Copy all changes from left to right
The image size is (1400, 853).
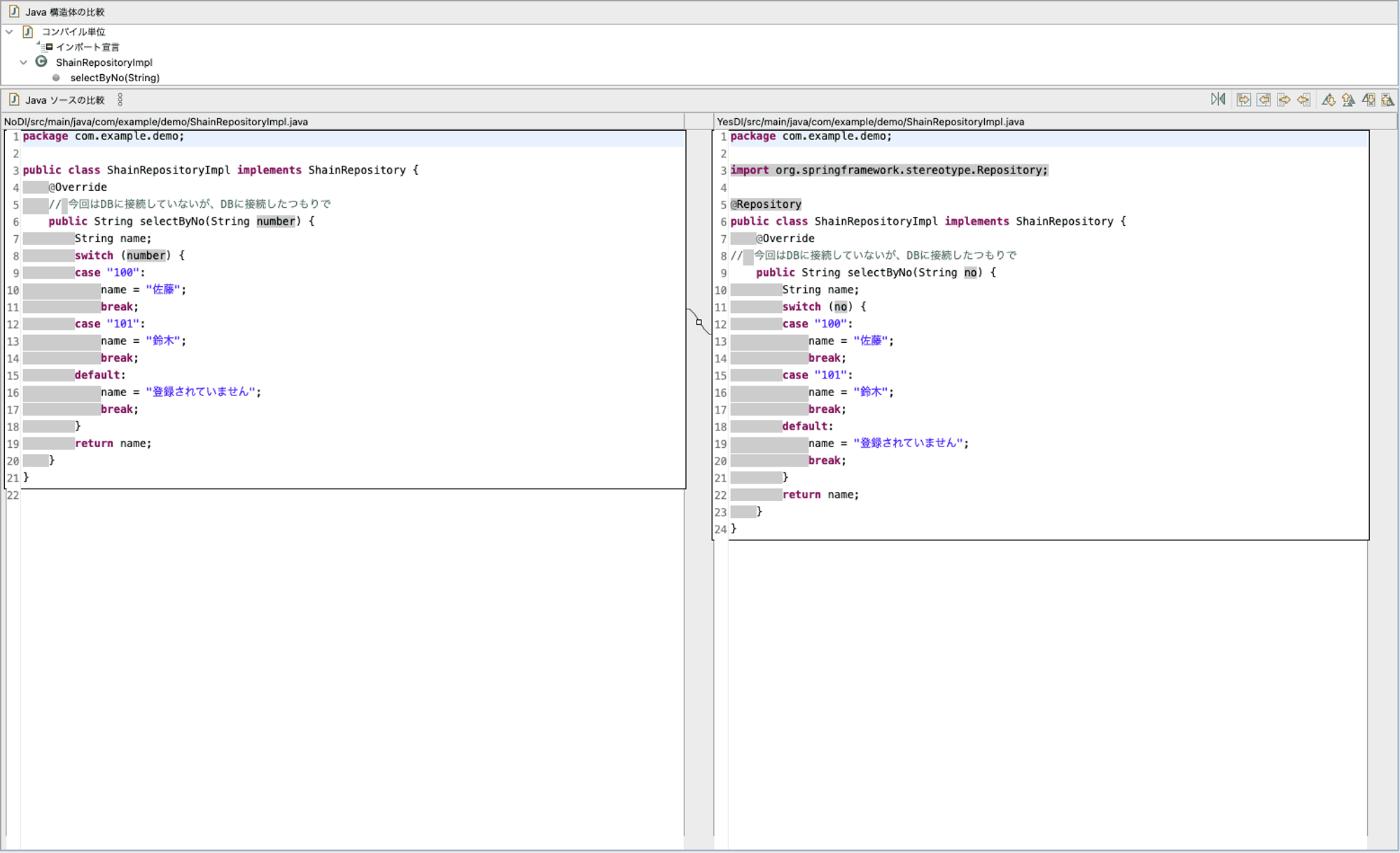click(x=1244, y=99)
